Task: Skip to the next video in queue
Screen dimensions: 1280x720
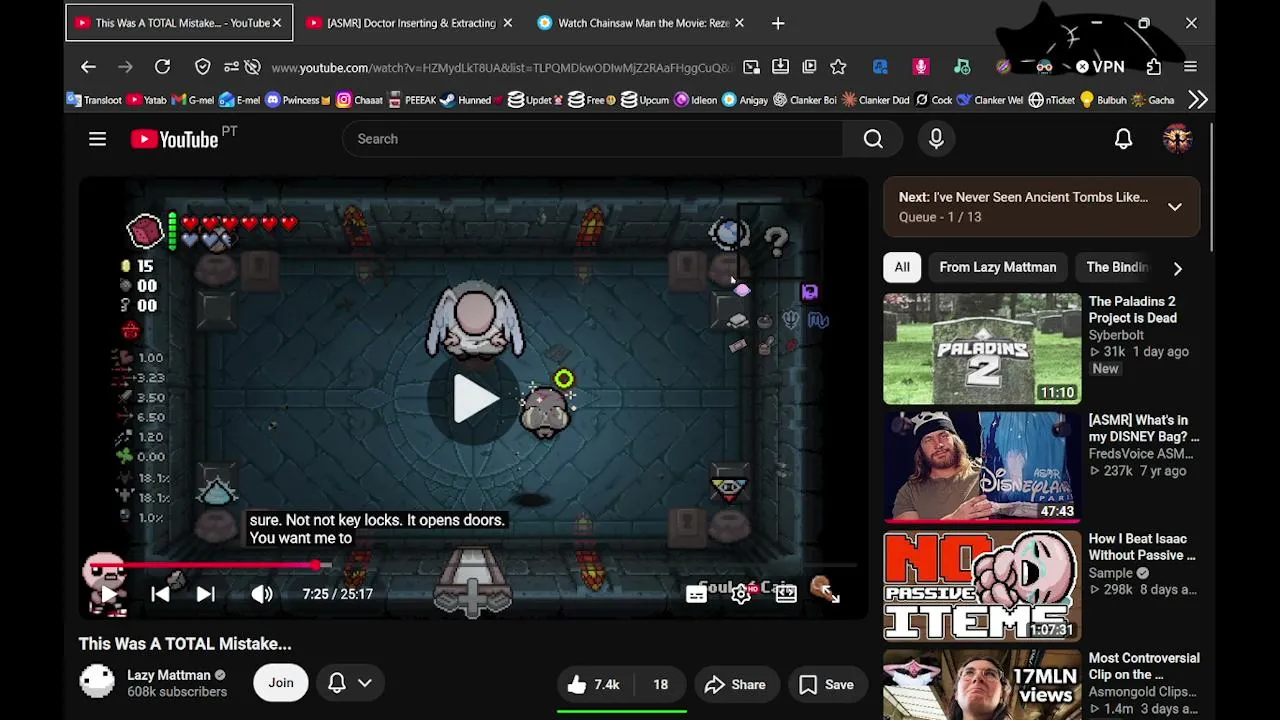Action: click(x=206, y=594)
